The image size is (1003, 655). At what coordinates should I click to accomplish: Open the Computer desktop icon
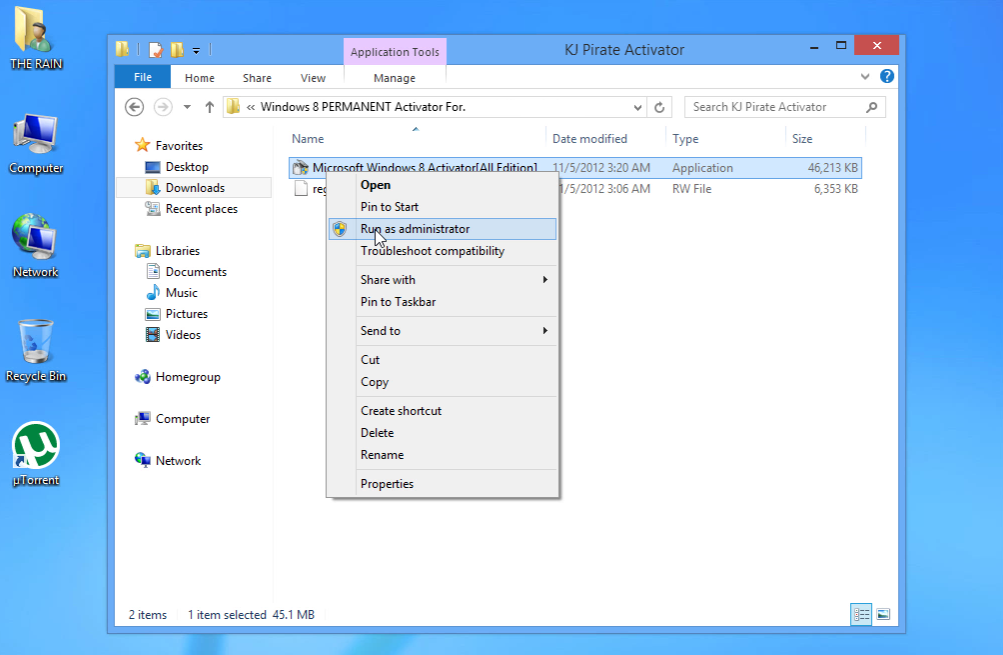[x=36, y=145]
